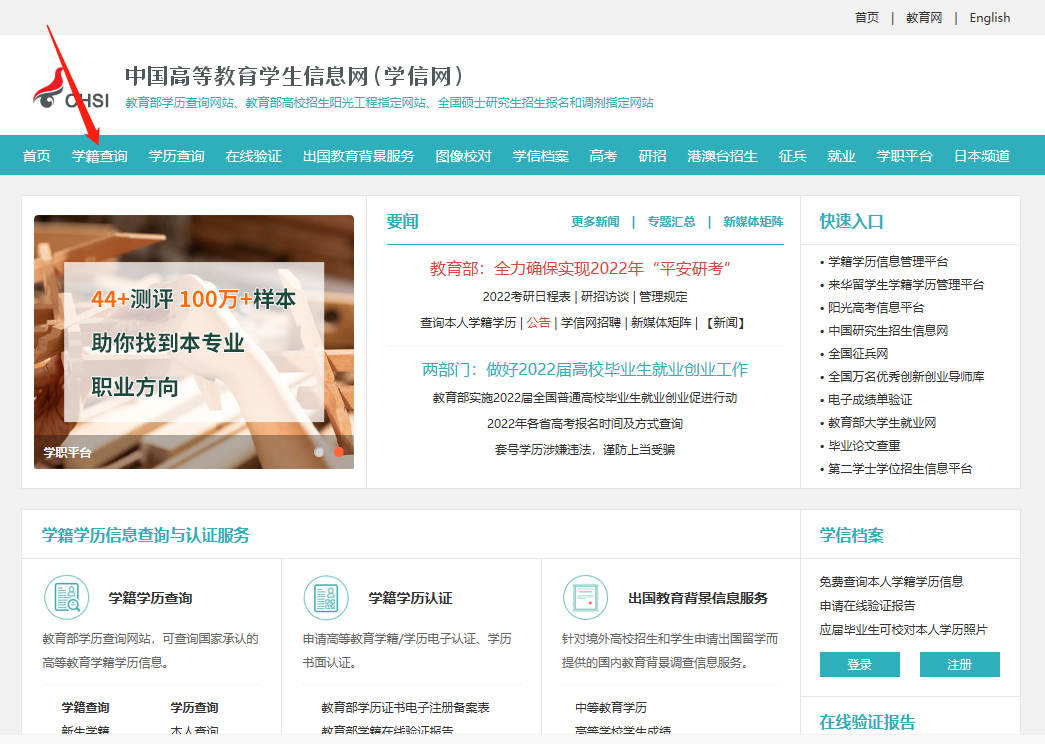
Task: Open 学职平台 in the navigation bar
Action: [904, 156]
